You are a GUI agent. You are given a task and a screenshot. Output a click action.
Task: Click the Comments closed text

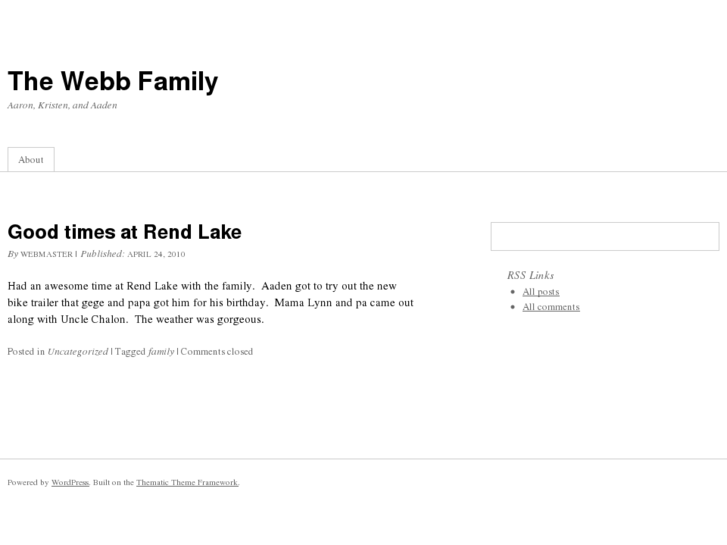[217, 352]
